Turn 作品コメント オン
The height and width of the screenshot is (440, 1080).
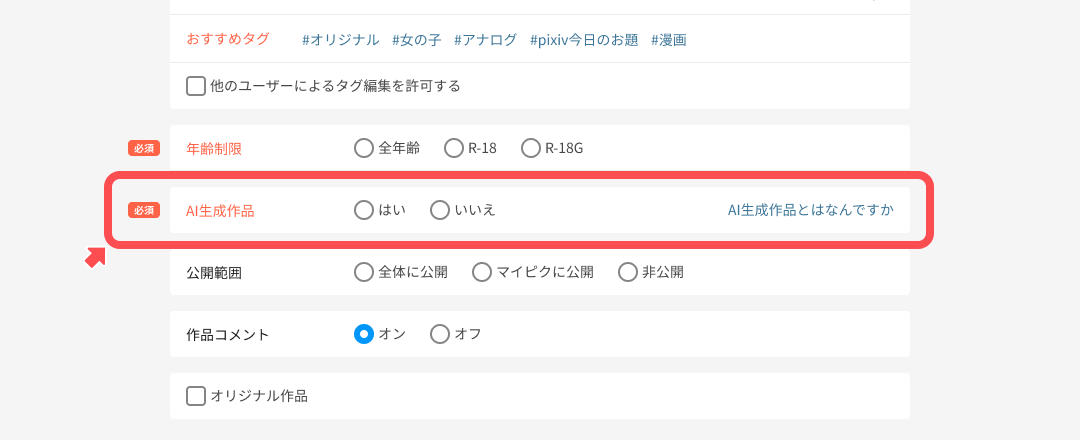(x=364, y=334)
